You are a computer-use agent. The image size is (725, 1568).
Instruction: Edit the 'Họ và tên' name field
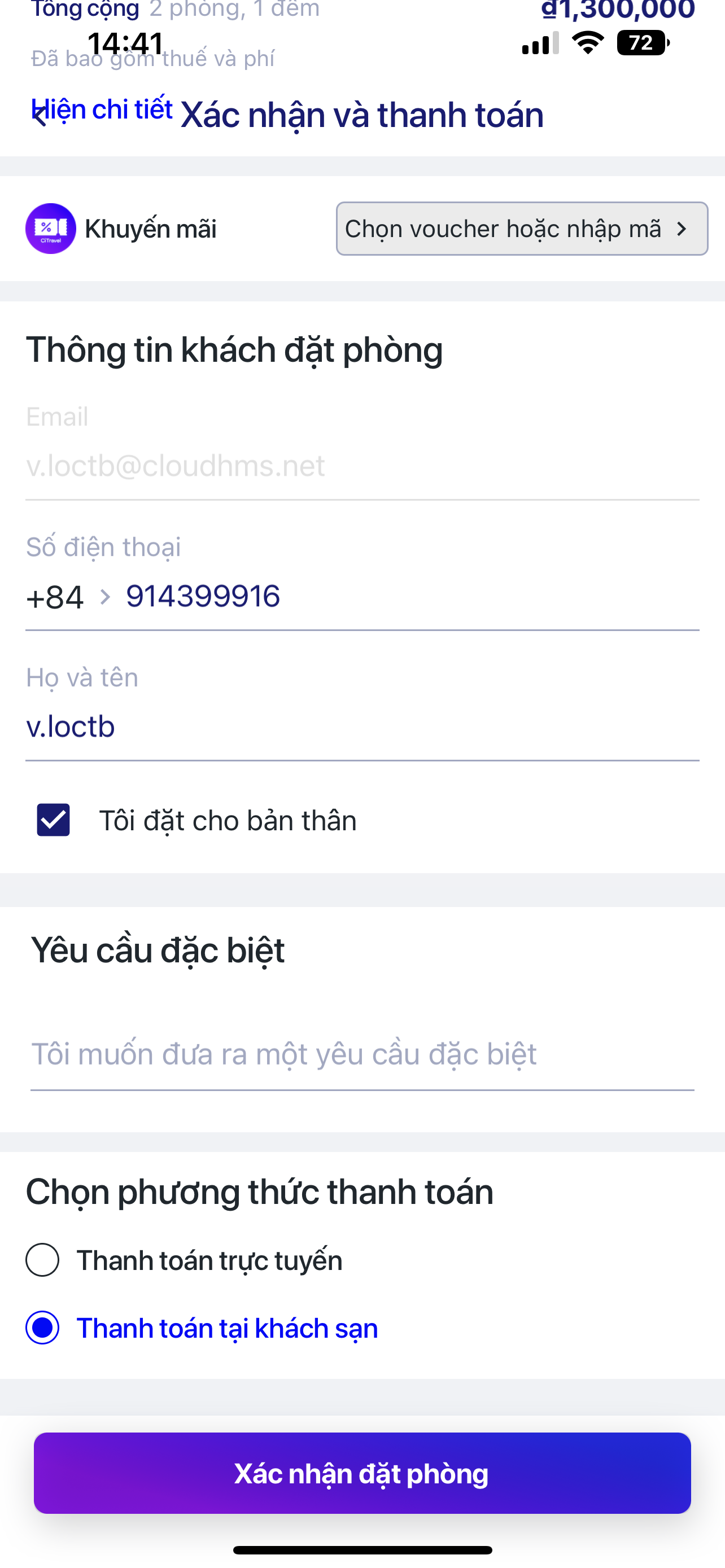(361, 727)
